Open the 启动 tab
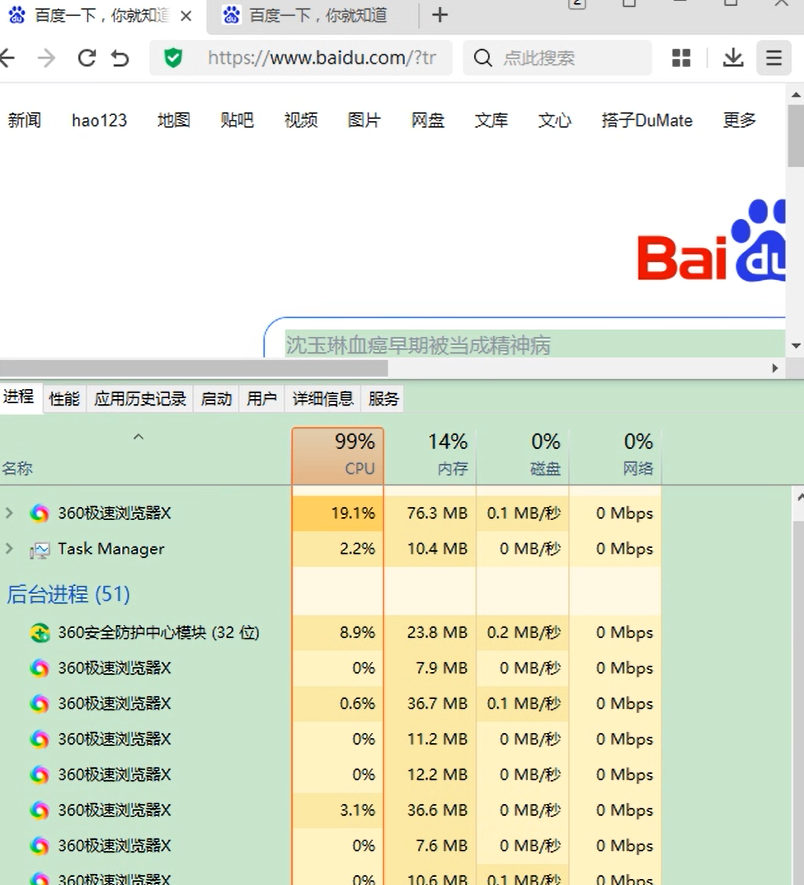804x885 pixels. (216, 399)
